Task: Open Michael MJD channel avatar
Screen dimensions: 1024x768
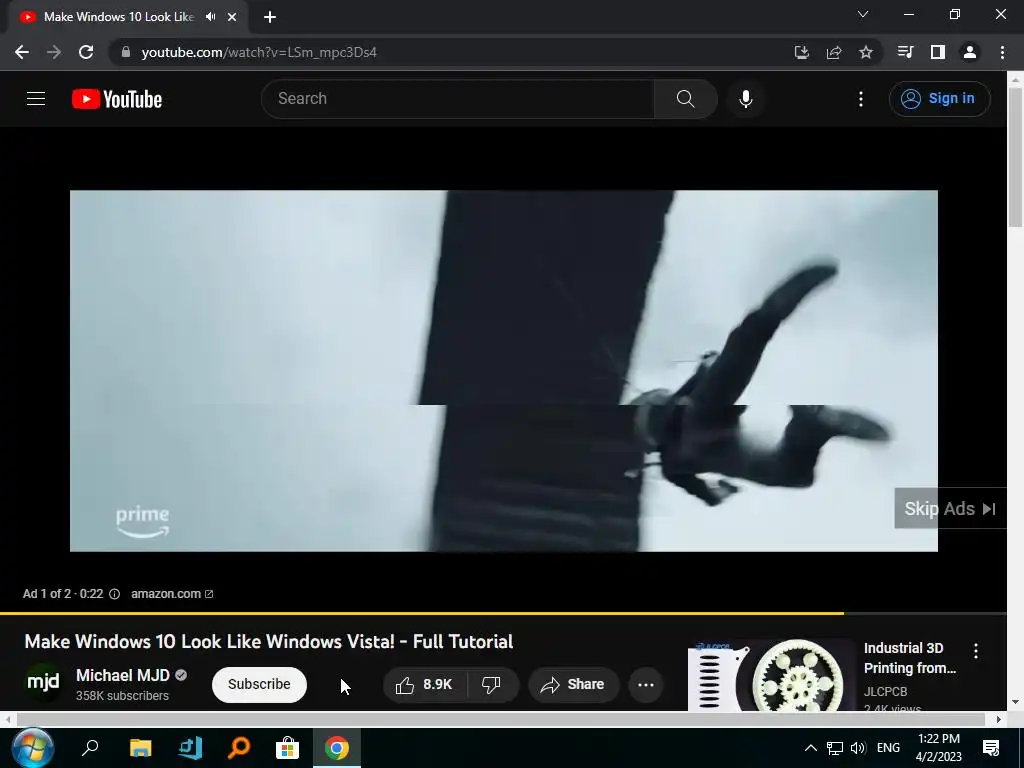Action: [x=43, y=682]
